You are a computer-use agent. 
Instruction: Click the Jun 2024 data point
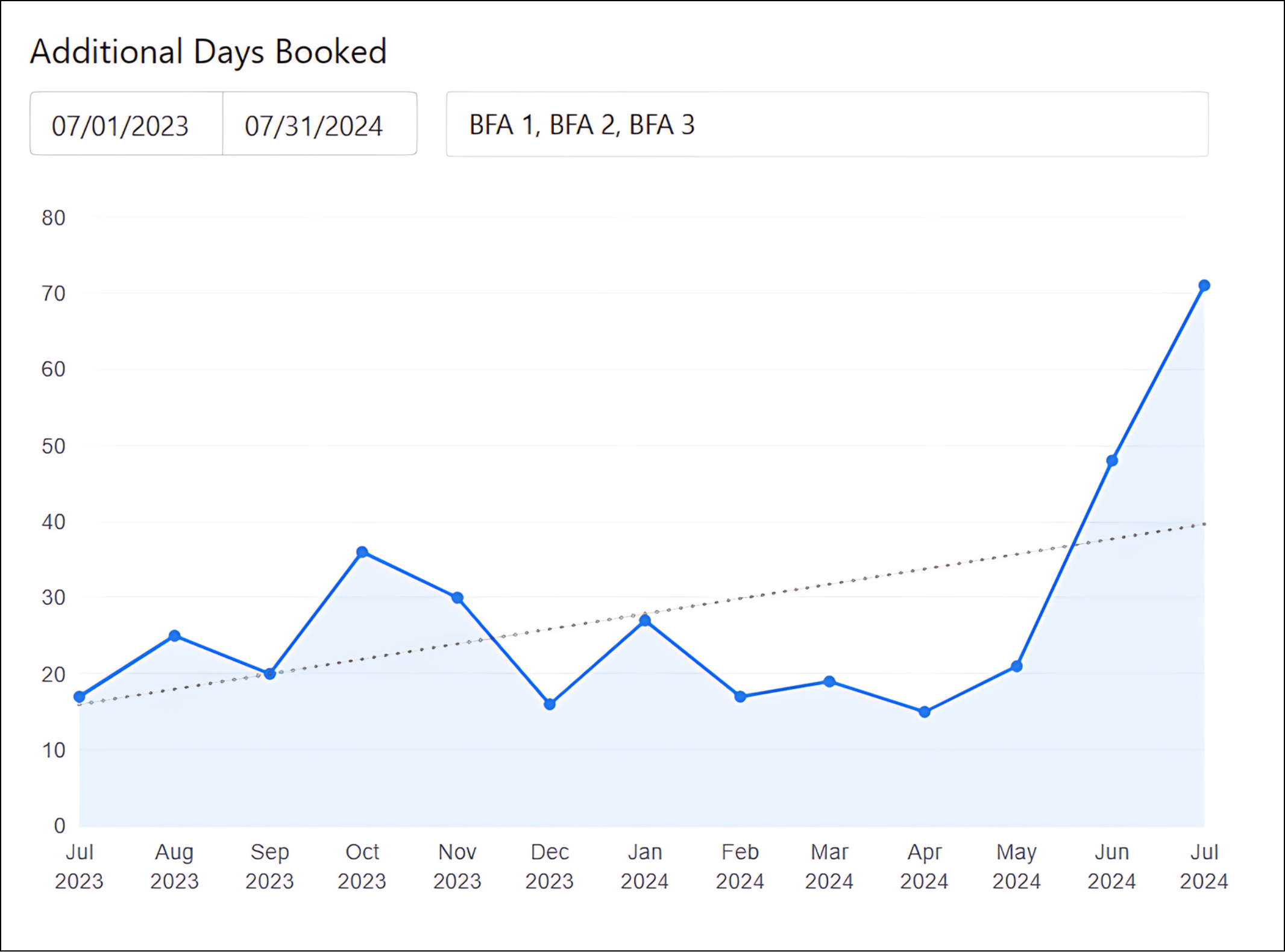pos(1112,461)
